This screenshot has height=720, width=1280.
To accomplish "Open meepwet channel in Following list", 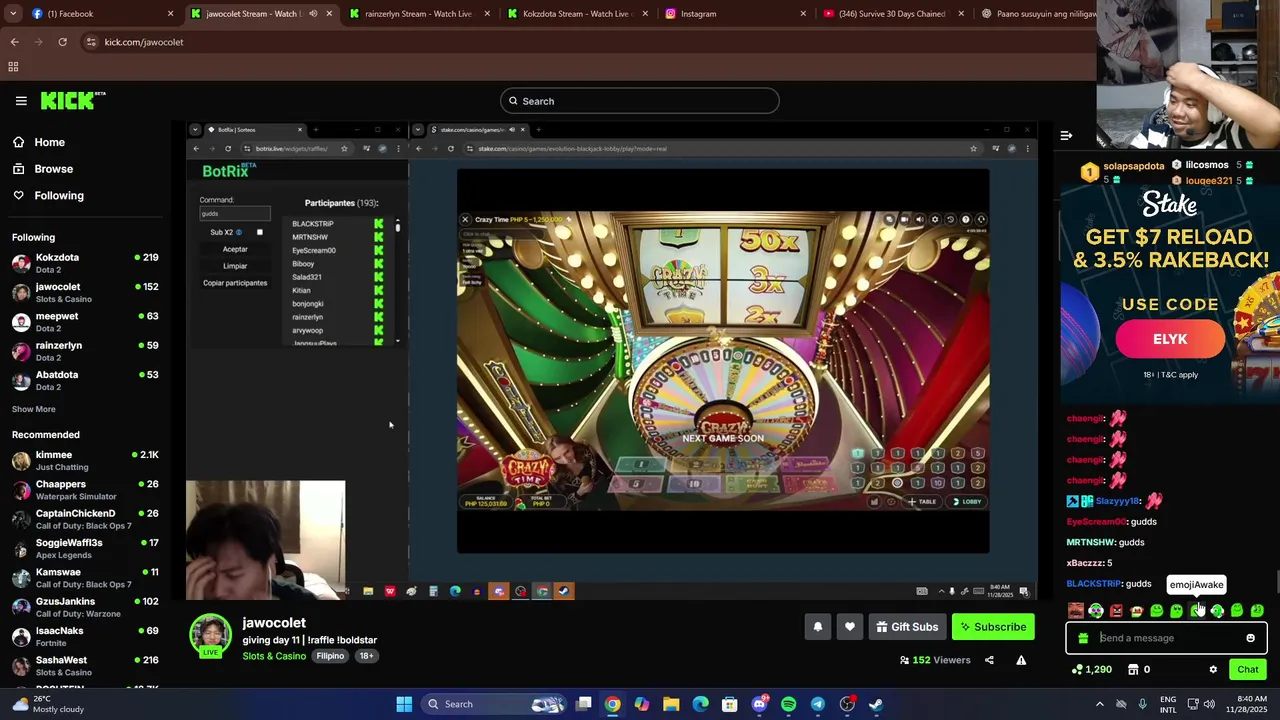I will click(85, 322).
